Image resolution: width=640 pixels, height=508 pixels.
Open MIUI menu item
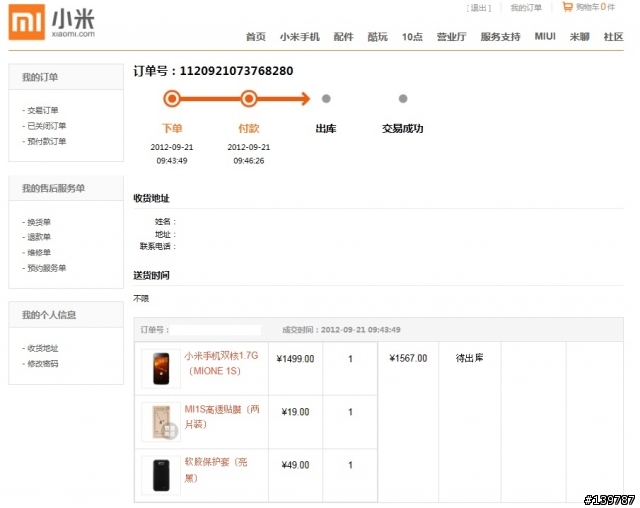pyautogui.click(x=545, y=36)
